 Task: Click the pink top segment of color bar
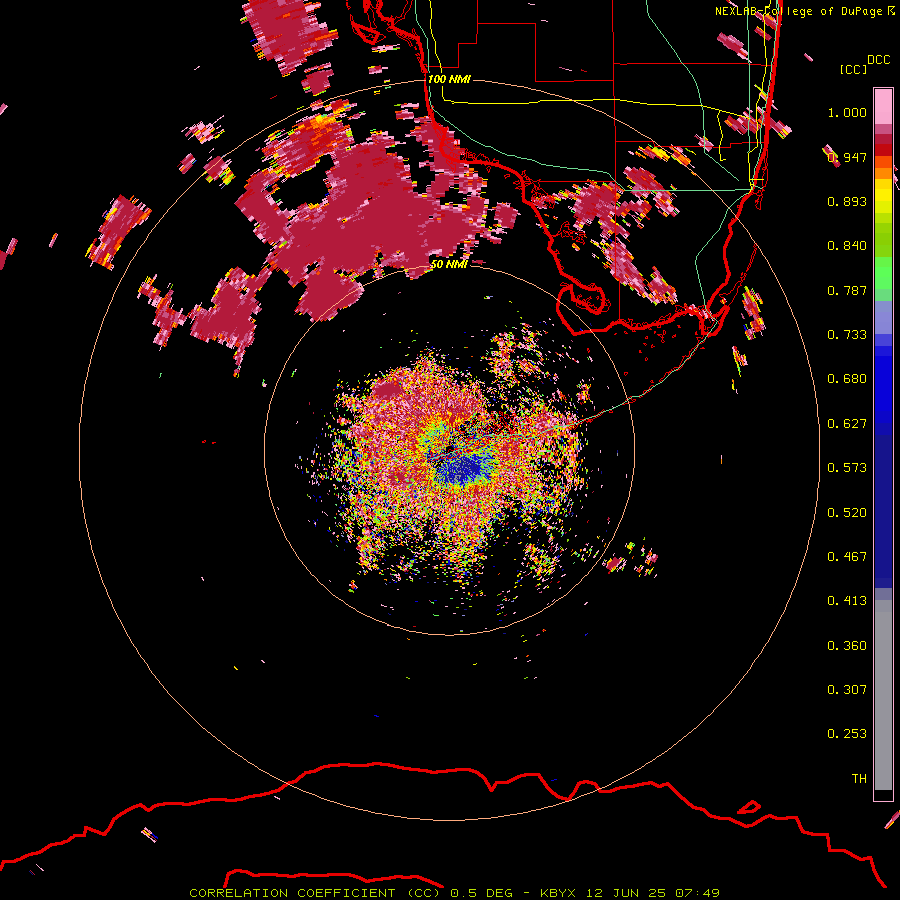coord(883,107)
